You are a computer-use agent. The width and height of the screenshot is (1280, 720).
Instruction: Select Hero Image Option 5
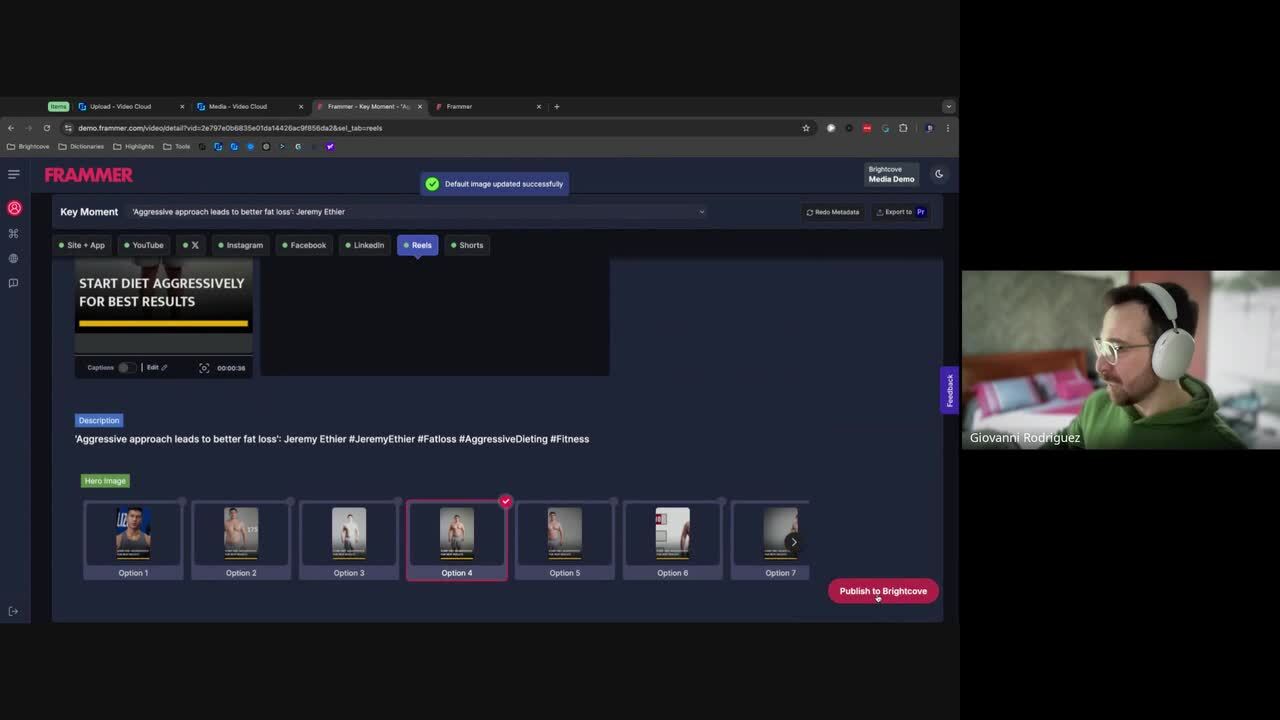click(565, 540)
